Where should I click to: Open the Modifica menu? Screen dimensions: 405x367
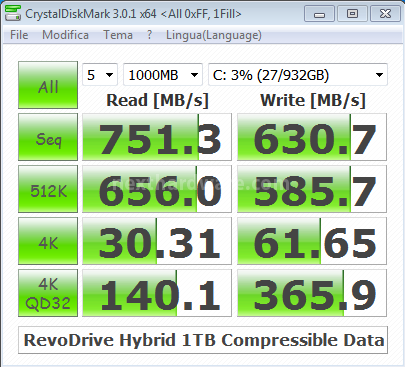tap(65, 35)
